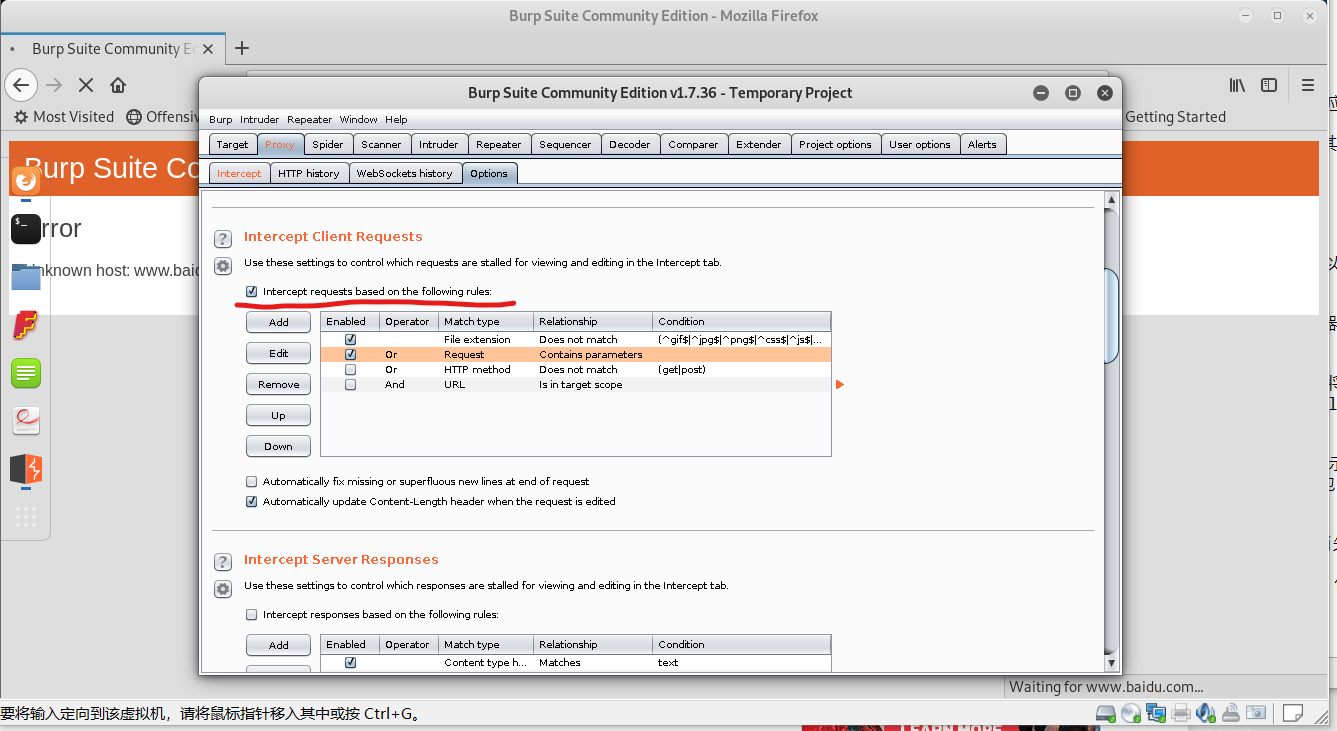Screen dimensions: 1337x731
Task: Move rule up with Up button
Action: pyautogui.click(x=278, y=415)
